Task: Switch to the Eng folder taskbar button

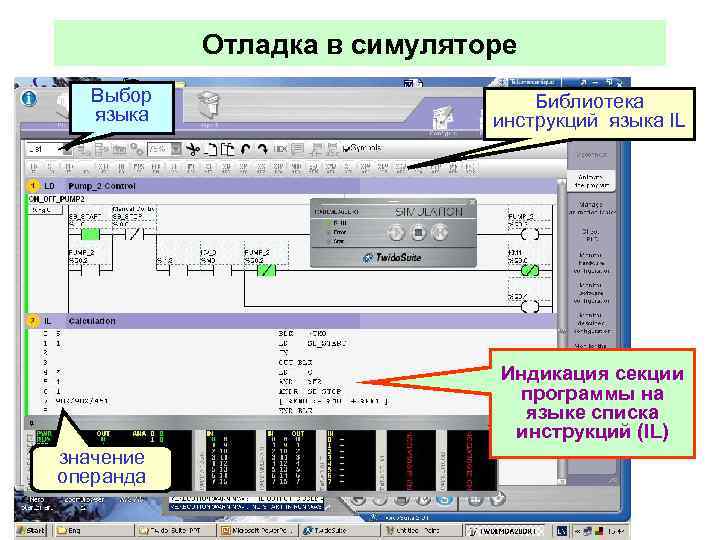Action: pyautogui.click(x=94, y=531)
